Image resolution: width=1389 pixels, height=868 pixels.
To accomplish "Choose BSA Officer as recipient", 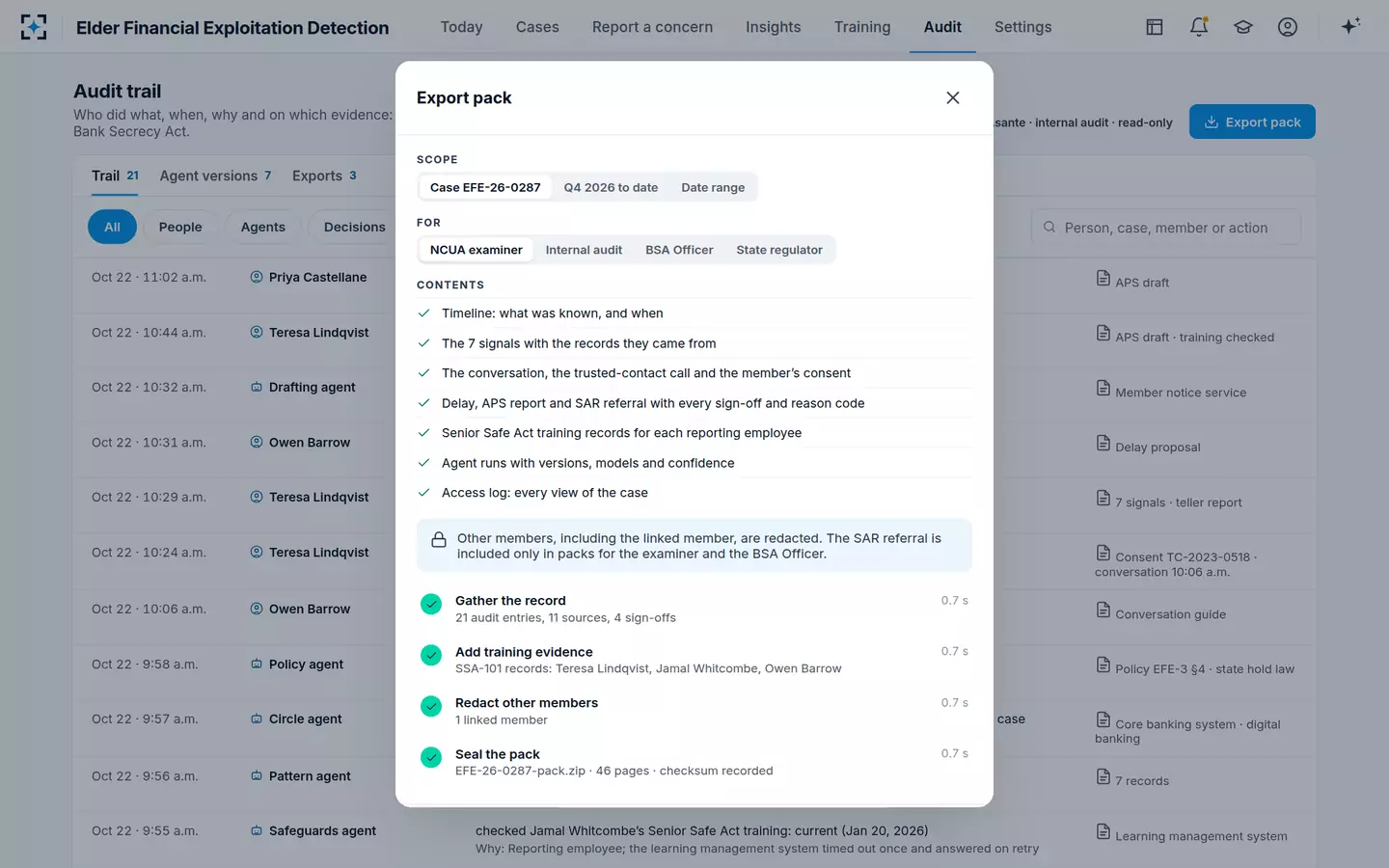I will click(679, 250).
